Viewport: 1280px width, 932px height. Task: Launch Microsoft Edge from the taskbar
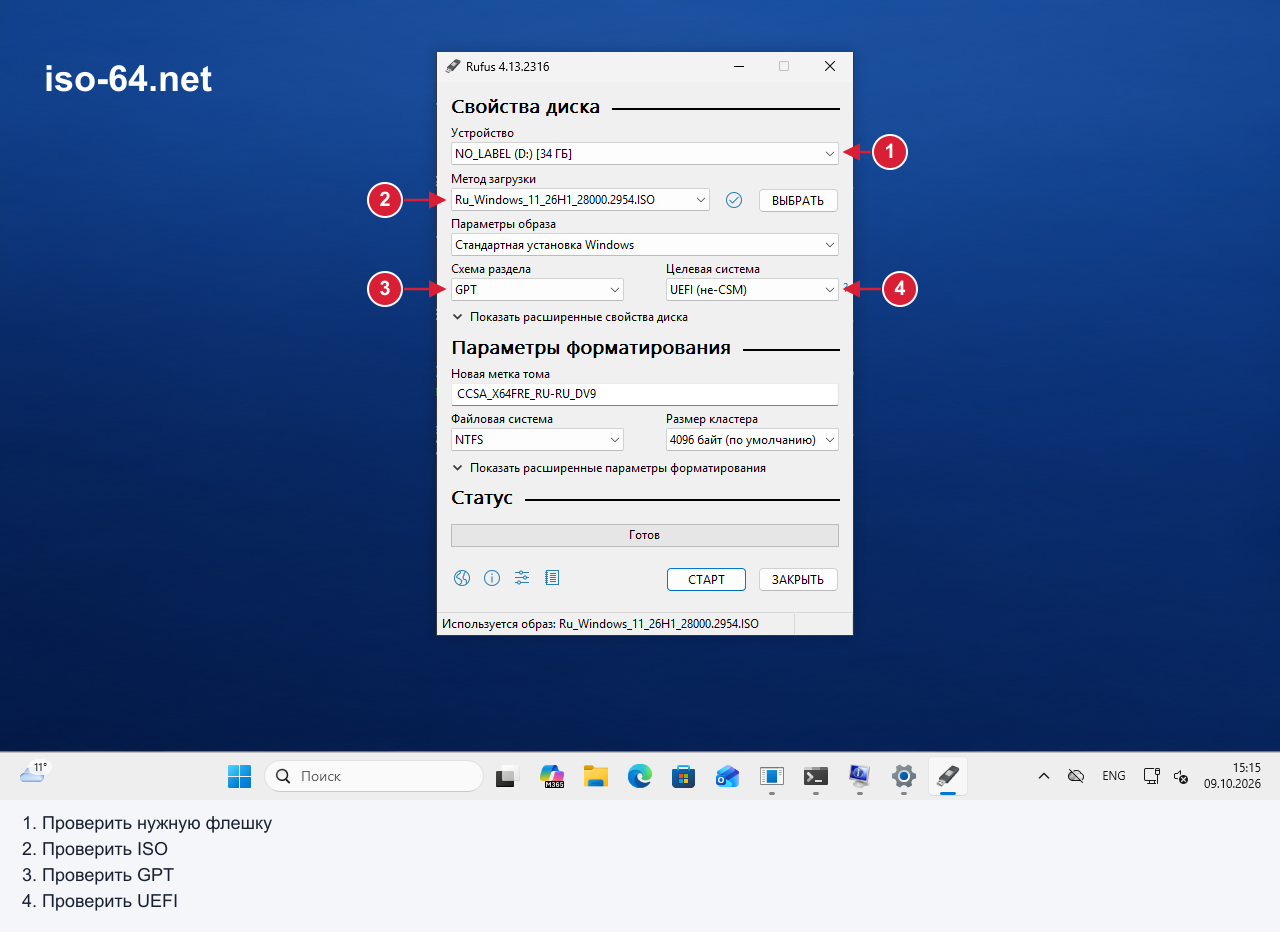click(640, 776)
